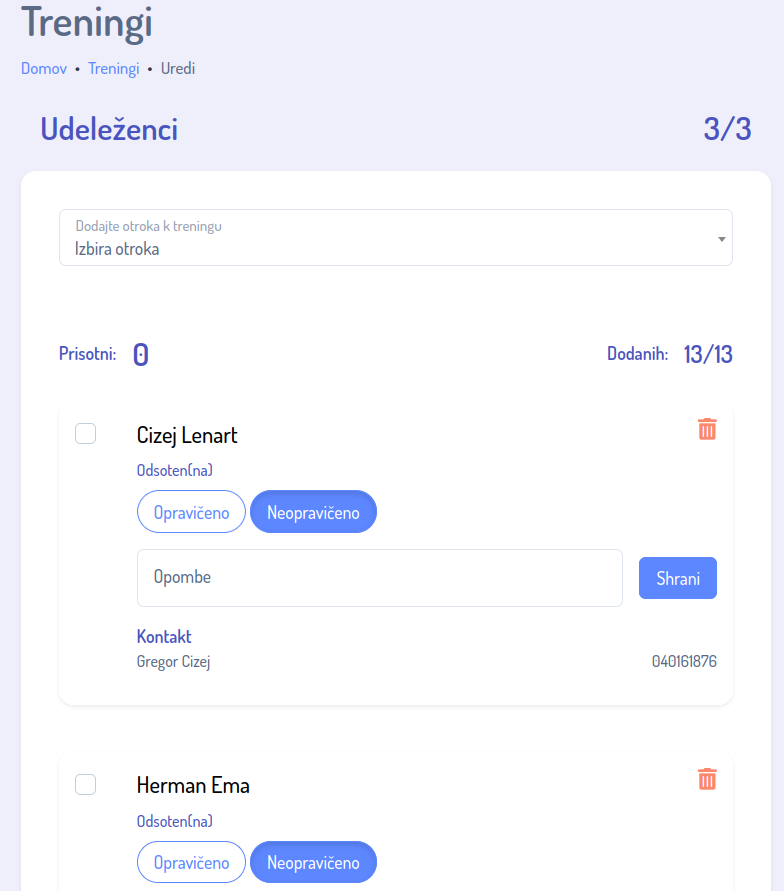Viewport: 784px width, 891px height.
Task: Click the Opombe notes field
Action: [379, 578]
